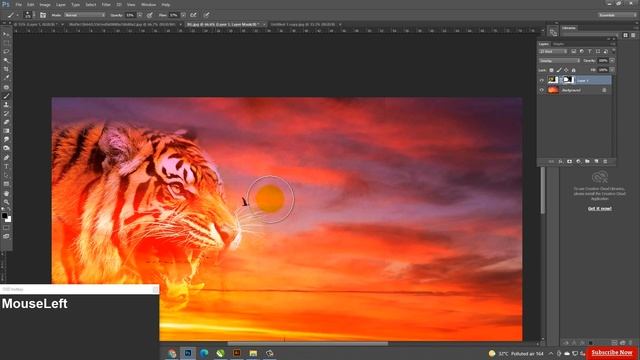The height and width of the screenshot is (360, 640).
Task: Select the Background layer thumbnail
Action: tap(553, 90)
